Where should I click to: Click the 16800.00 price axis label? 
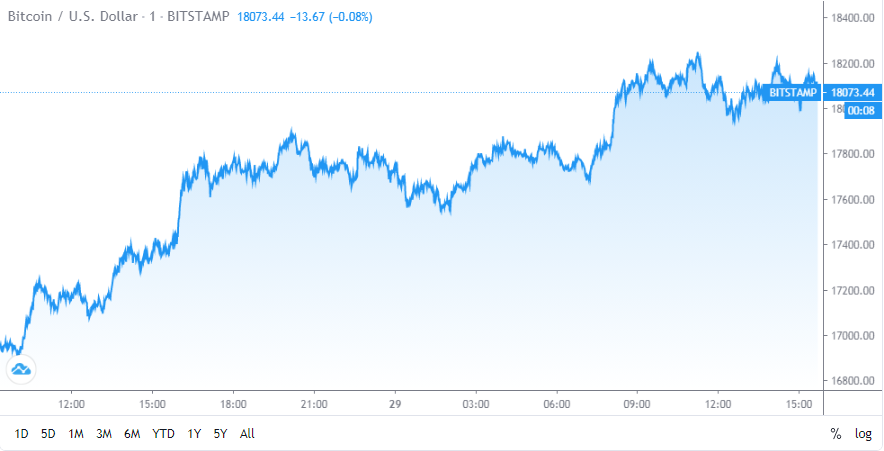tap(853, 381)
